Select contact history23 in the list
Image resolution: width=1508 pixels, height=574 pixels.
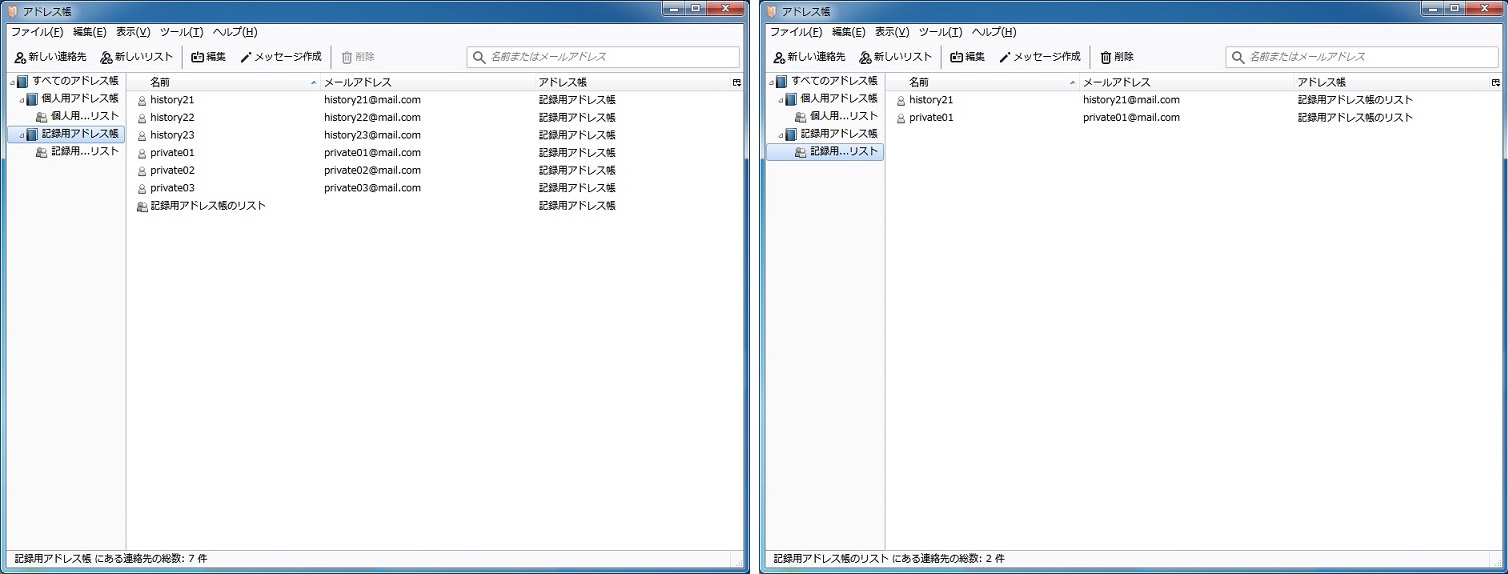pyautogui.click(x=172, y=135)
